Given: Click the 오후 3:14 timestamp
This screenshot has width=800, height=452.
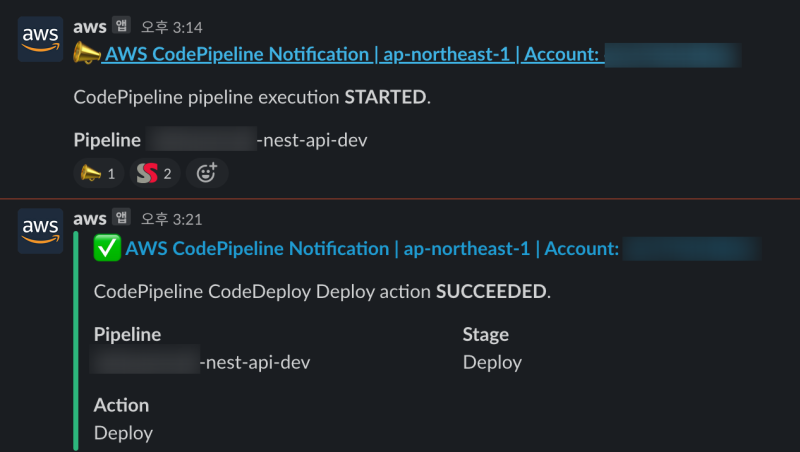Looking at the screenshot, I should 168,26.
